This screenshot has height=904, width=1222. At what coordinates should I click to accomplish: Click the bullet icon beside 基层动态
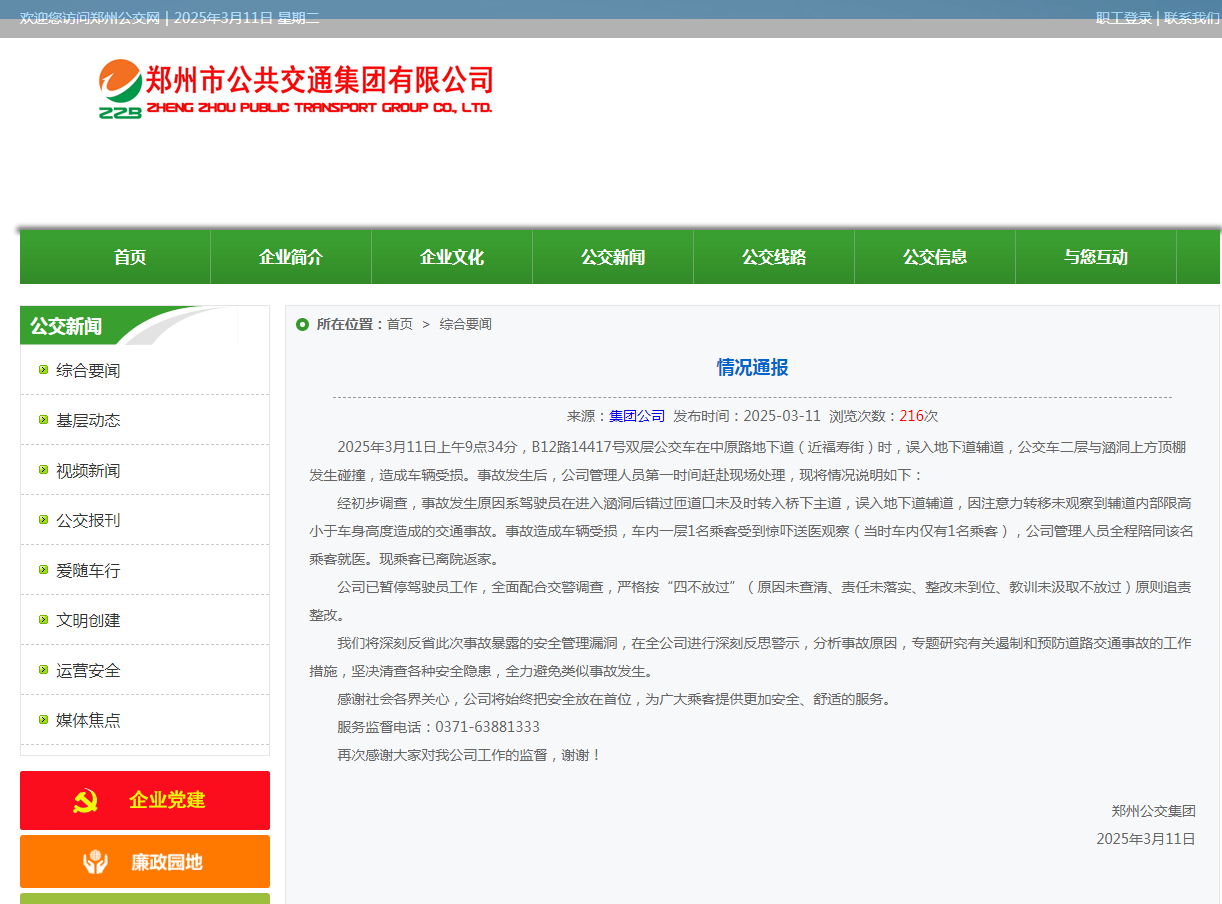(43, 420)
